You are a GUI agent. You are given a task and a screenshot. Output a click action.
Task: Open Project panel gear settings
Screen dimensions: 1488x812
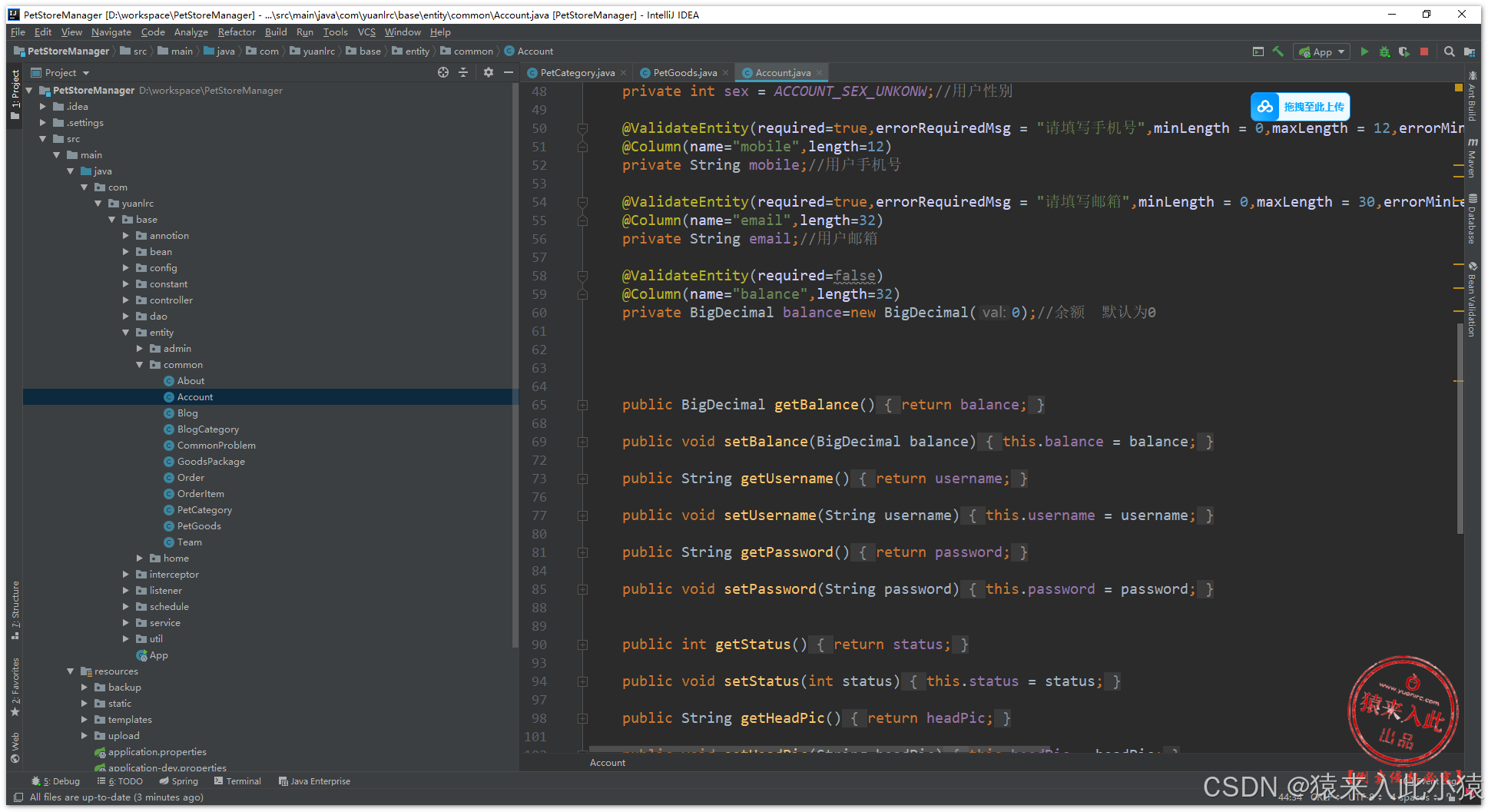click(489, 72)
